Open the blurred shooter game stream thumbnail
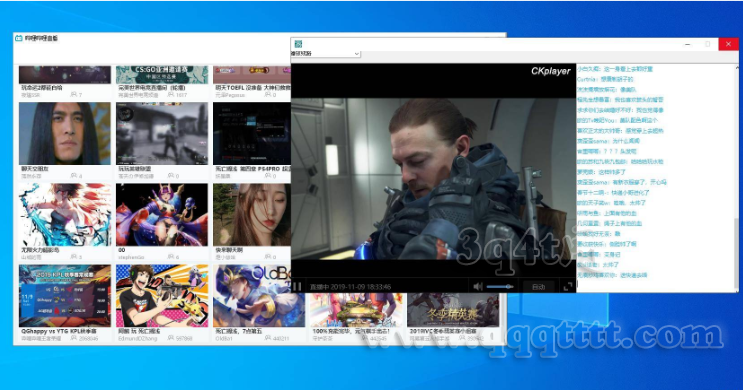The width and height of the screenshot is (743, 390). coord(162,134)
